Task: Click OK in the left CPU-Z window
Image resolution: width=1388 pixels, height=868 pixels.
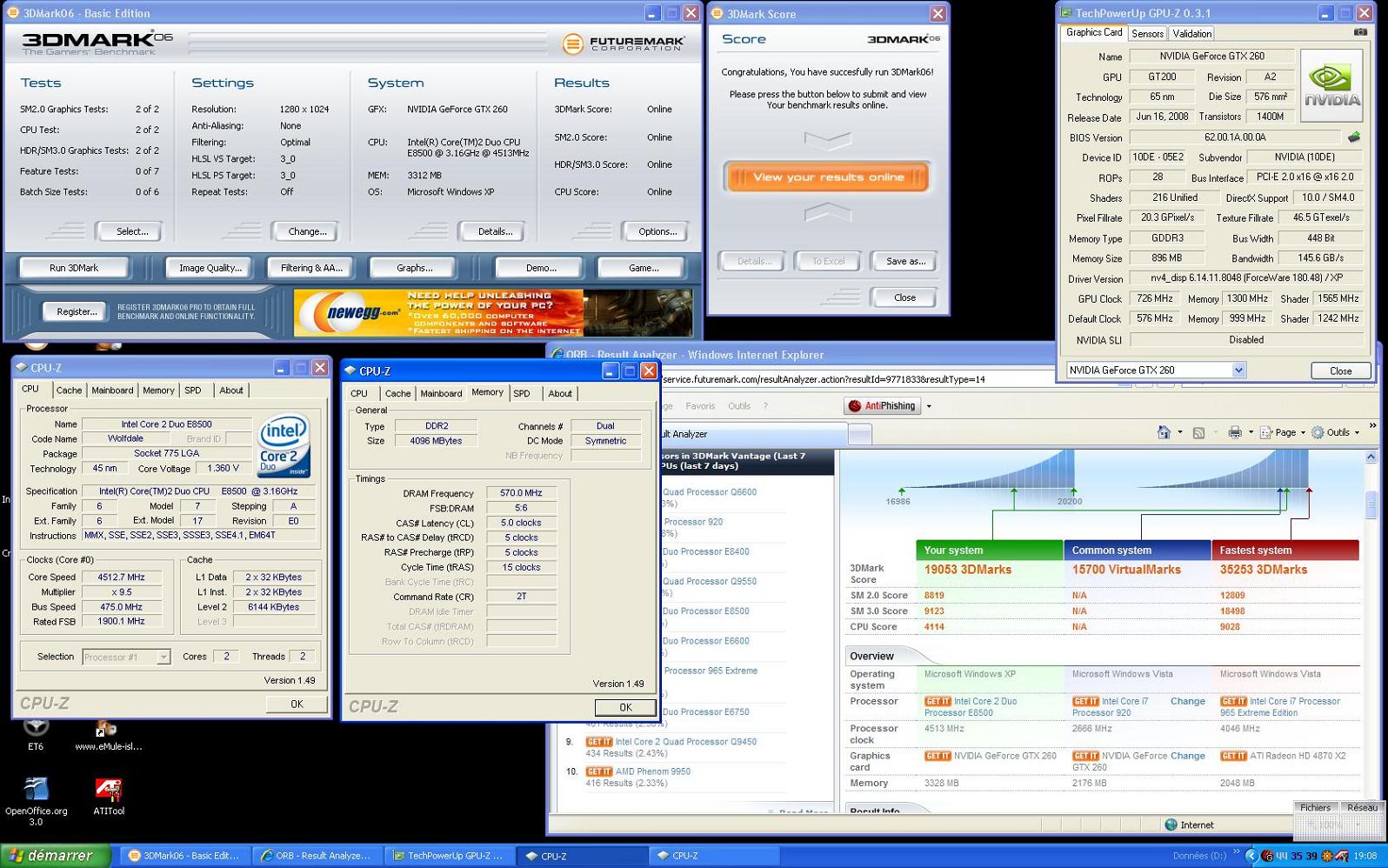Action: click(x=297, y=704)
